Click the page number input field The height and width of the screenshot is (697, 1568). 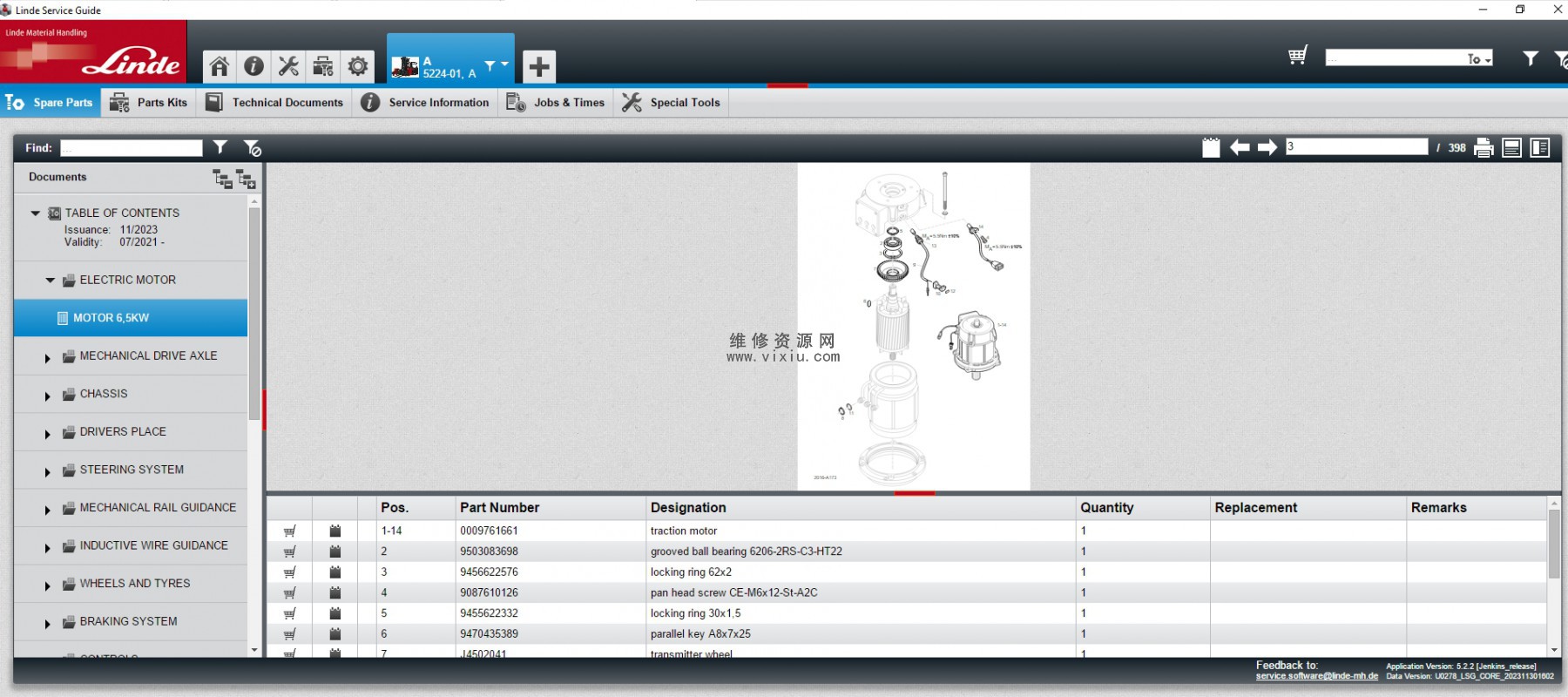1357,146
